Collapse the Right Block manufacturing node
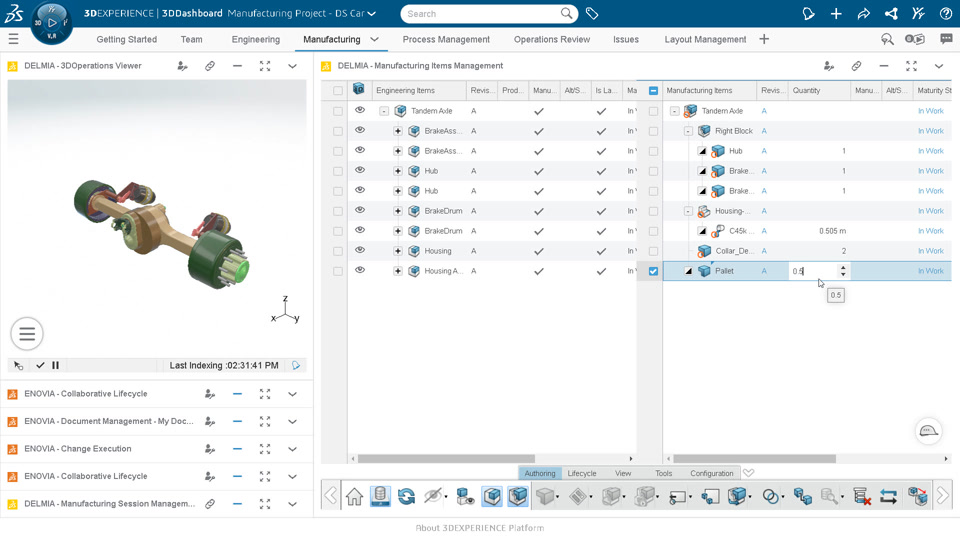Screen dimensions: 960x540 (x=688, y=131)
